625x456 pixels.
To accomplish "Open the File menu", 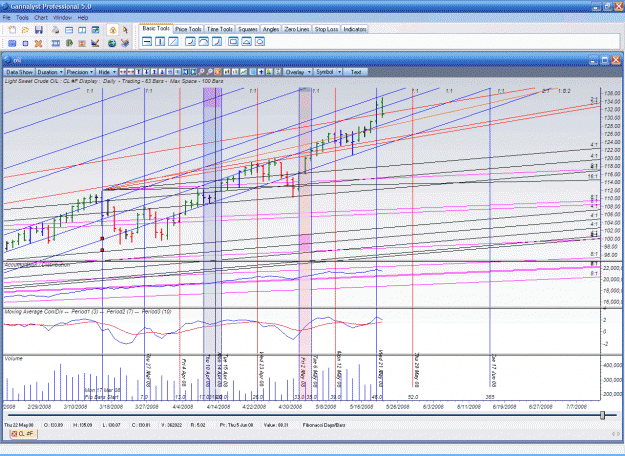I will [6, 18].
